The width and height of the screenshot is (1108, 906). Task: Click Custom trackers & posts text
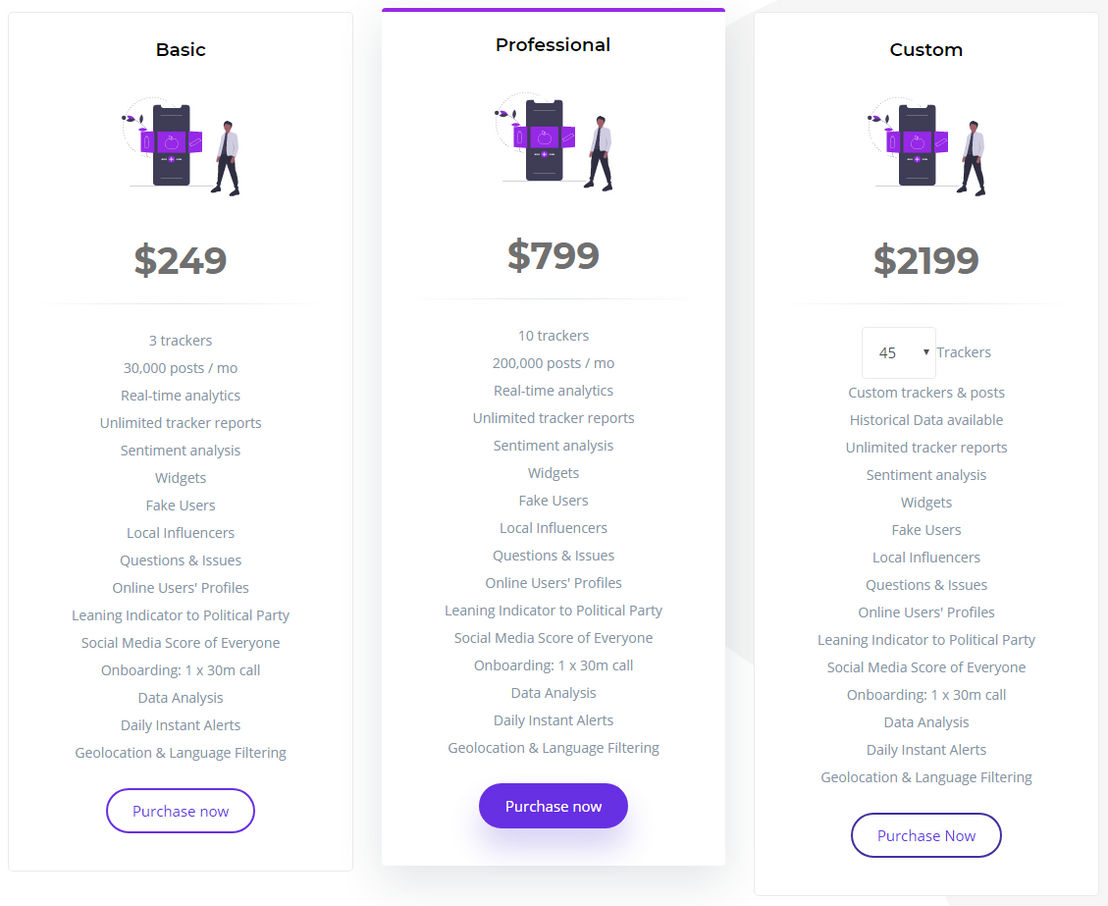coord(926,392)
